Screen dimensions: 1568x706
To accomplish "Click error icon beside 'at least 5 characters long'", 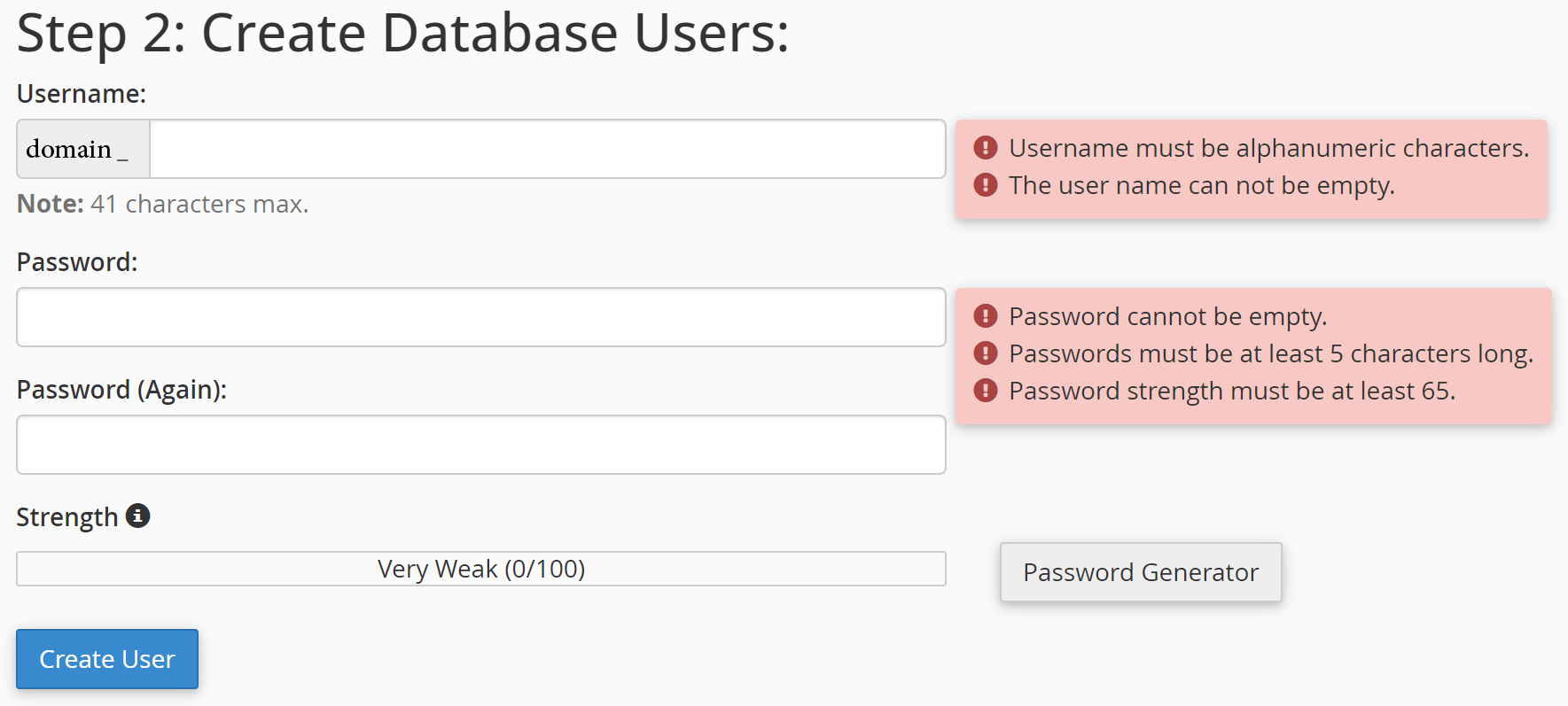I will (x=985, y=353).
